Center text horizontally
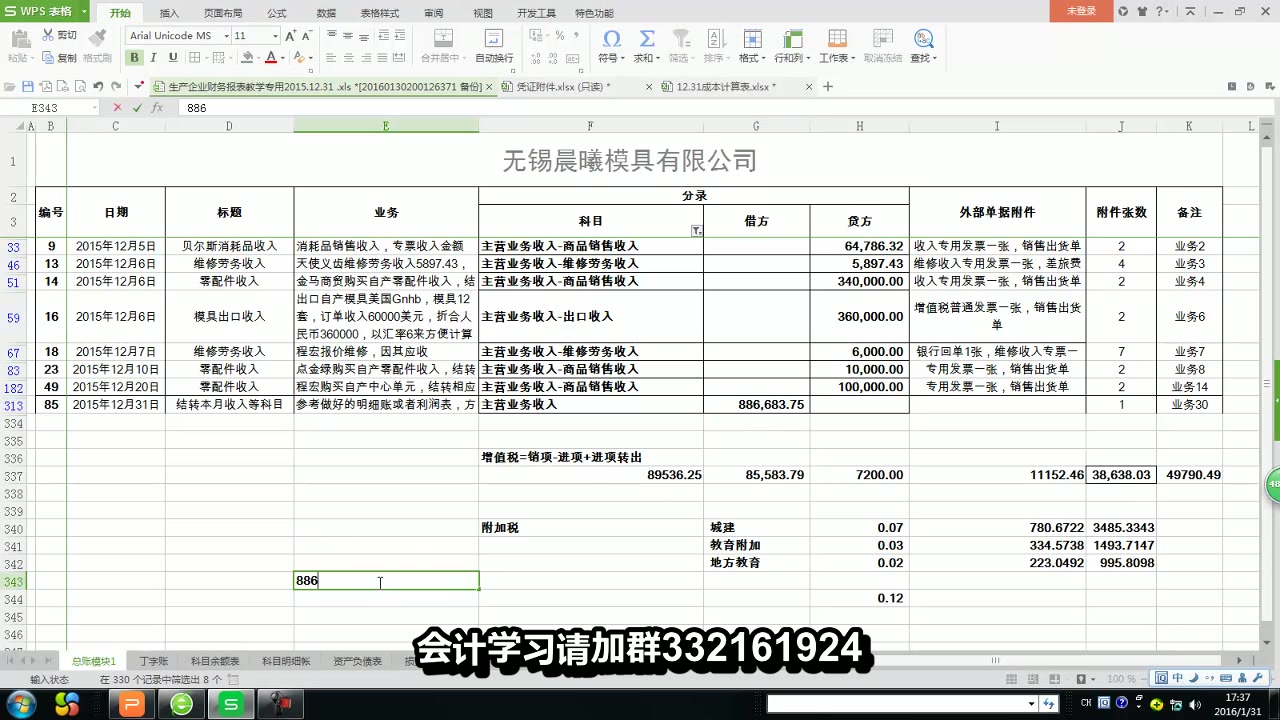 pos(350,58)
